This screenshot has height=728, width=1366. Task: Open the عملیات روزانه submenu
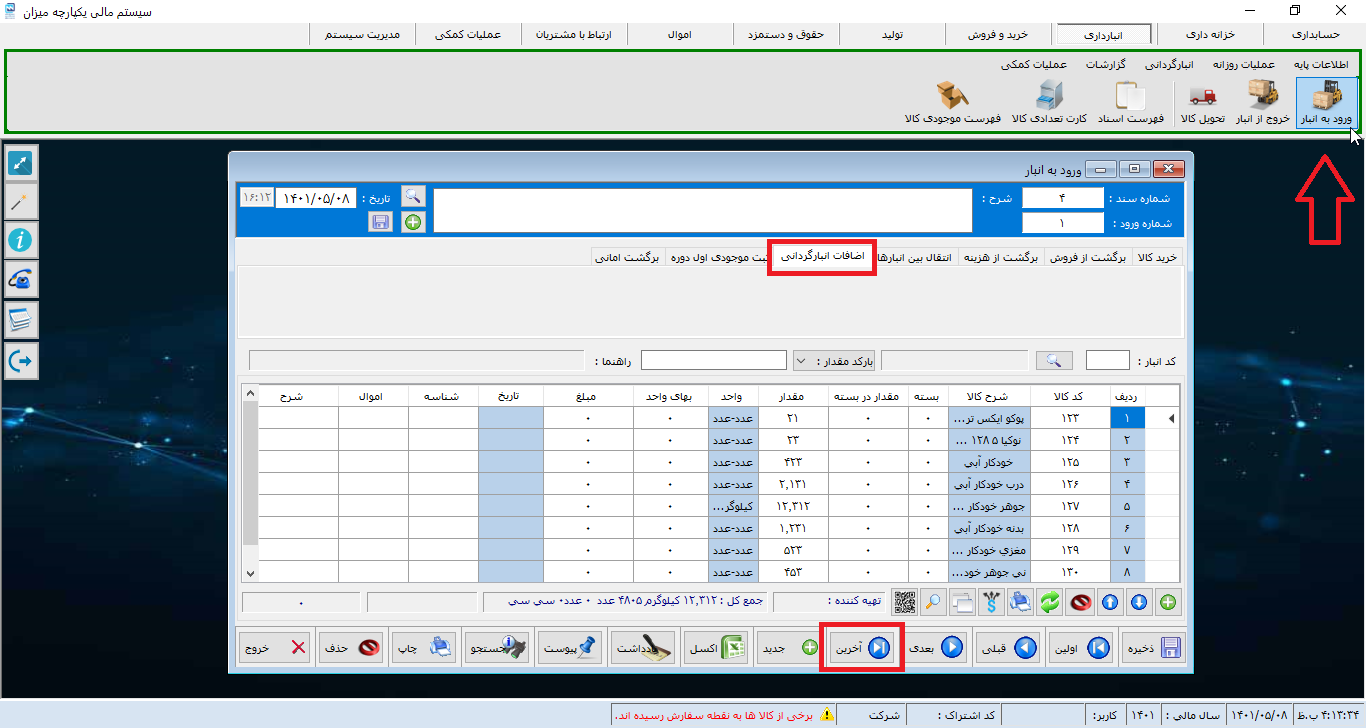pyautogui.click(x=1243, y=65)
